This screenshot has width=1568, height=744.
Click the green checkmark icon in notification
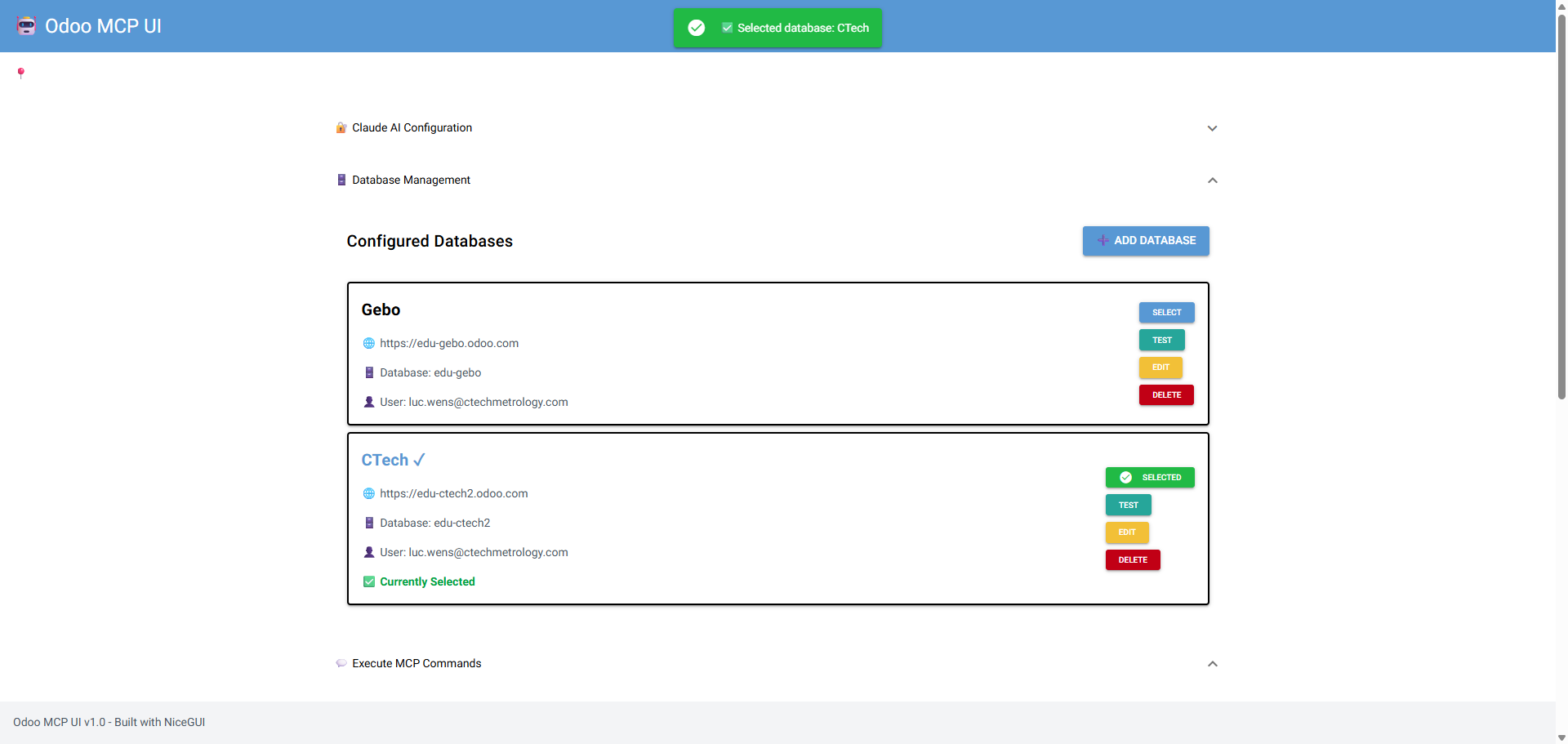pos(697,28)
